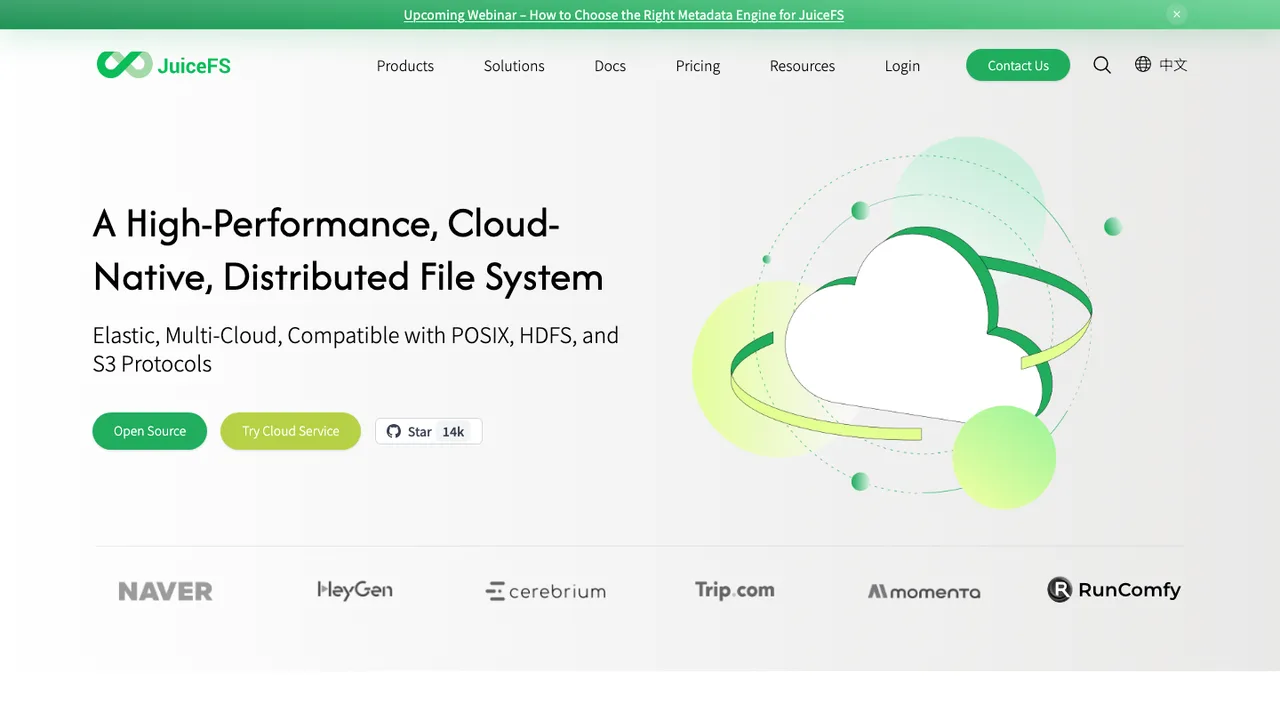Viewport: 1280px width, 720px height.
Task: Open the Pricing page
Action: (698, 66)
